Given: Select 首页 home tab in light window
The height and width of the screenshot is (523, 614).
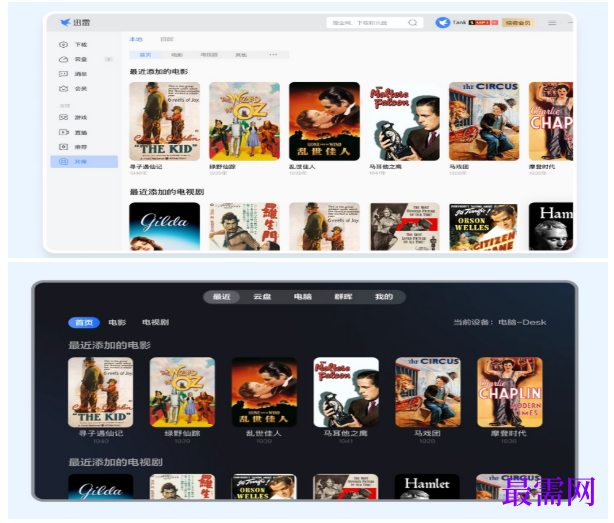Looking at the screenshot, I should [x=145, y=55].
